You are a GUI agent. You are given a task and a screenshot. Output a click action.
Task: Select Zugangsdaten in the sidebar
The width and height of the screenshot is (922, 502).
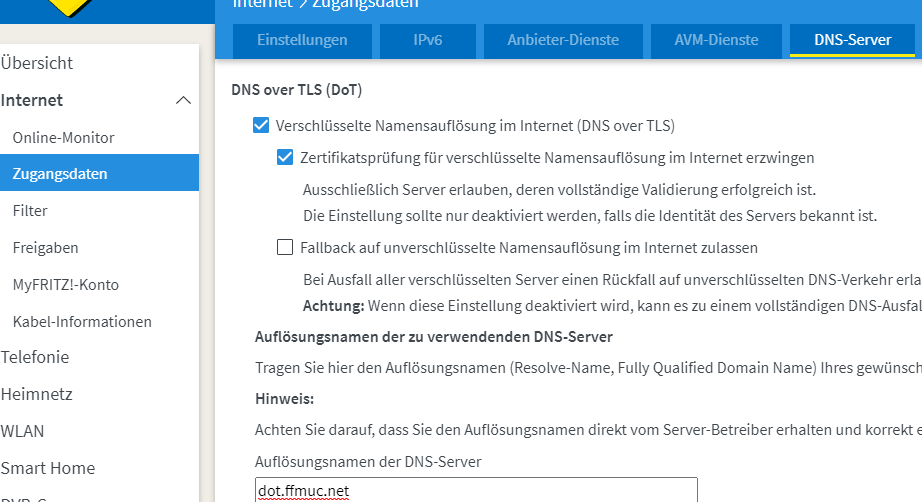pos(60,174)
